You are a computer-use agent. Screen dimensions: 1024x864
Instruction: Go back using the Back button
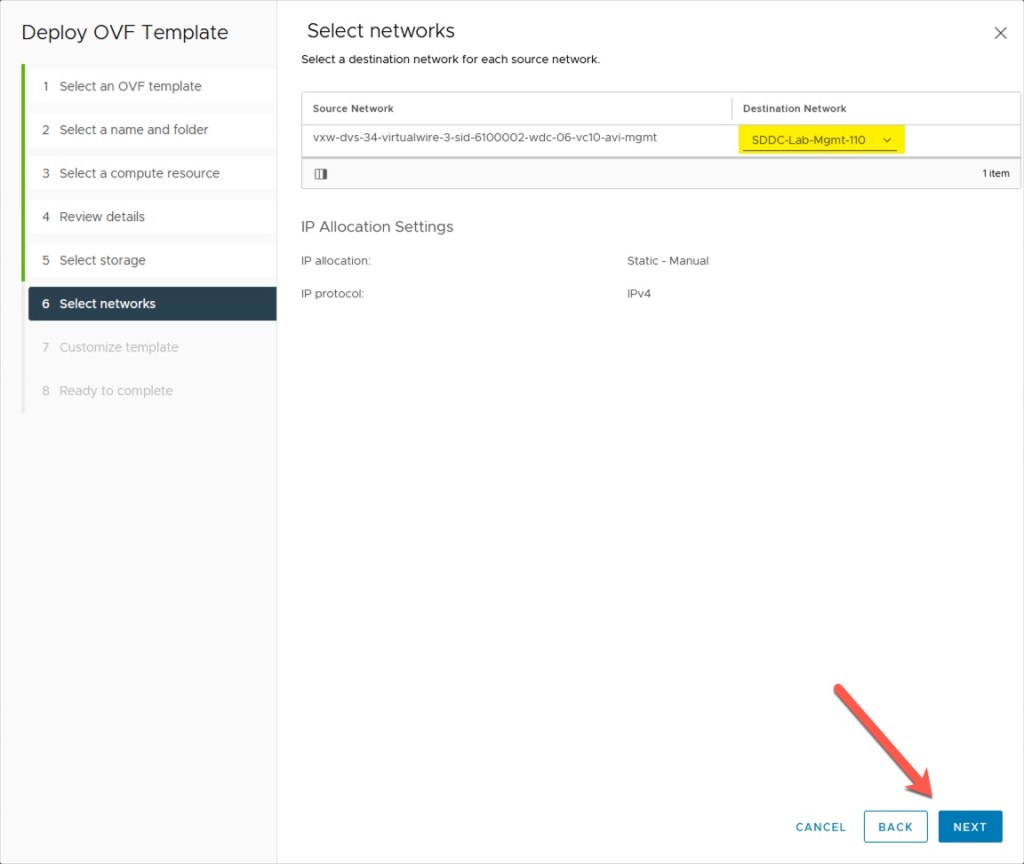click(895, 827)
